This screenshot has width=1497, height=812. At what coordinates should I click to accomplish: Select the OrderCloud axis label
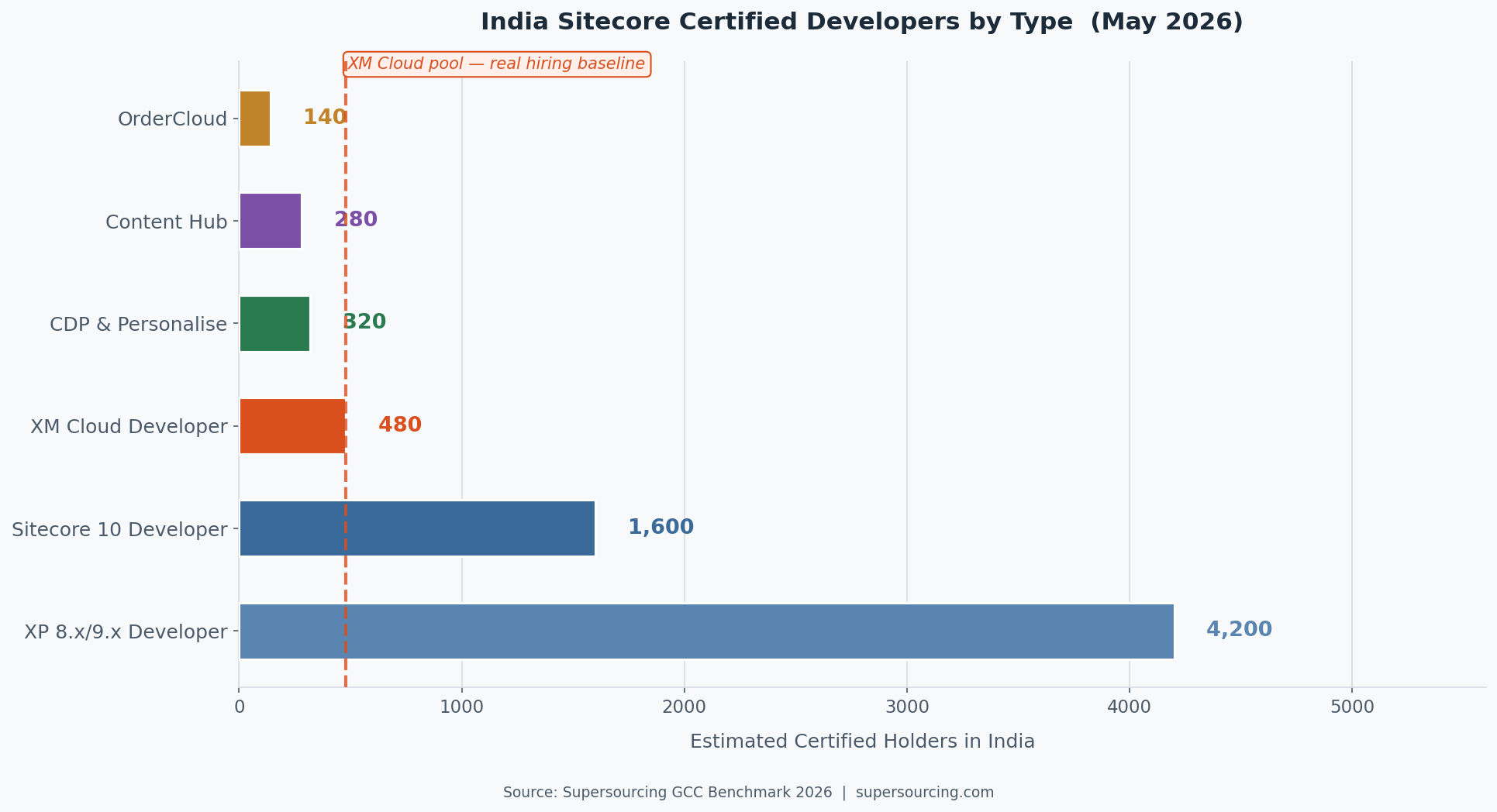172,119
